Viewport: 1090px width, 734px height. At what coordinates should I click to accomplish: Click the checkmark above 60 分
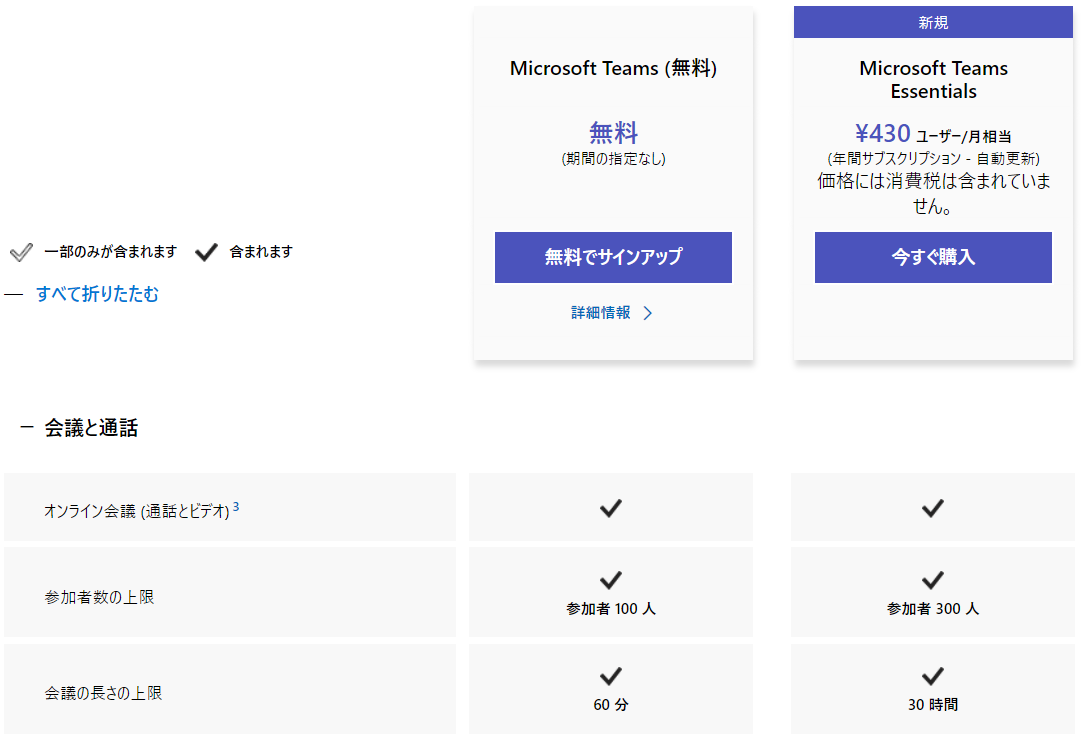pos(611,676)
